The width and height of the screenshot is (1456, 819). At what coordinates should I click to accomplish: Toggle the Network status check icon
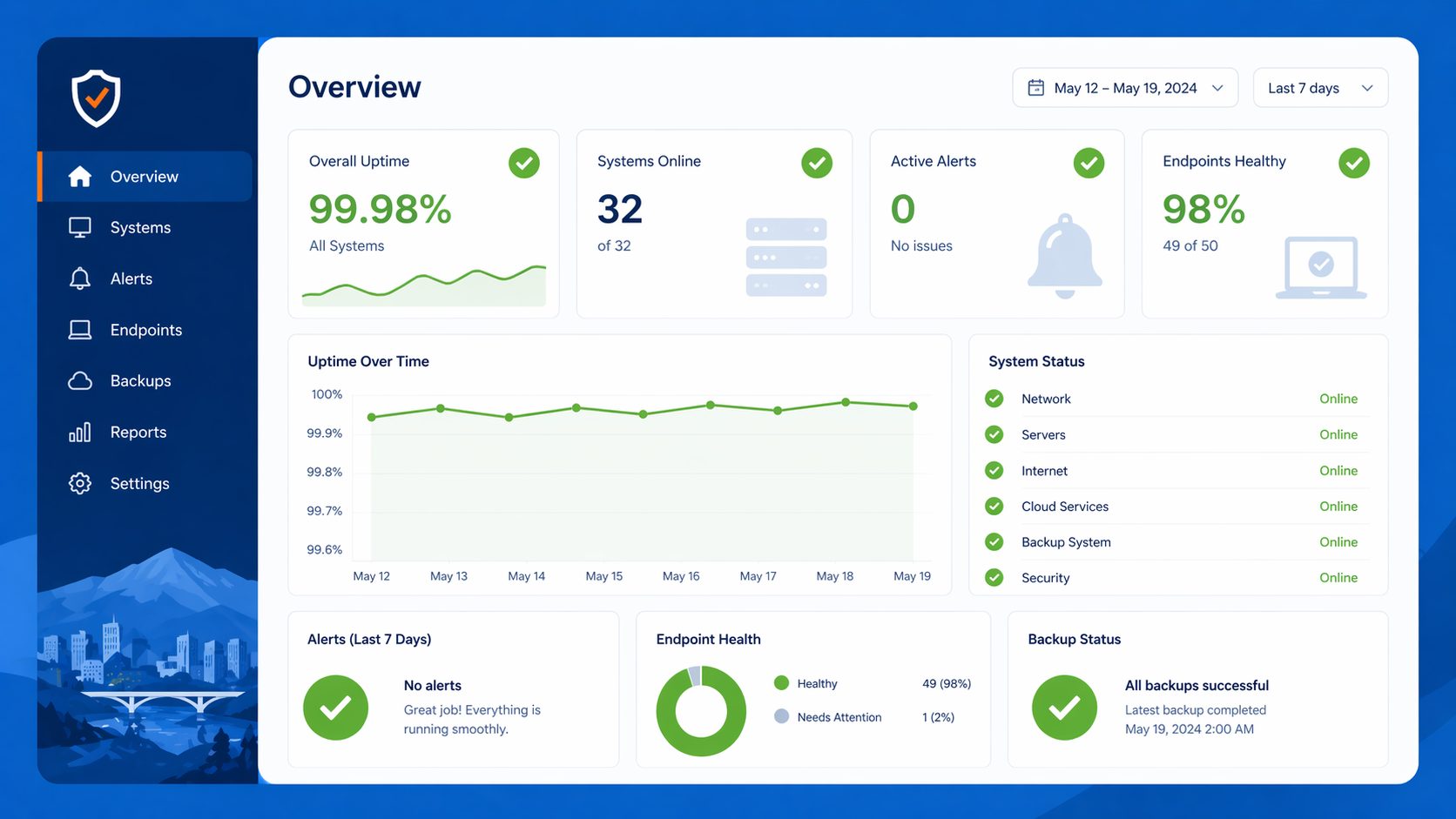pyautogui.click(x=994, y=398)
